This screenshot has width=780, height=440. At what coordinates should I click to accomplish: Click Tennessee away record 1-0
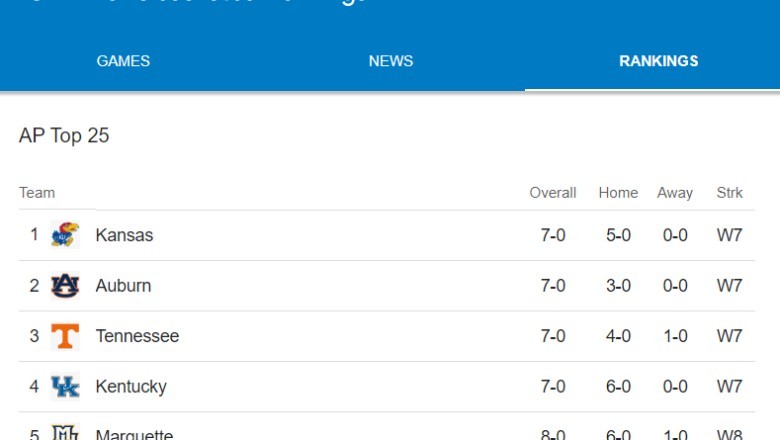tap(675, 336)
